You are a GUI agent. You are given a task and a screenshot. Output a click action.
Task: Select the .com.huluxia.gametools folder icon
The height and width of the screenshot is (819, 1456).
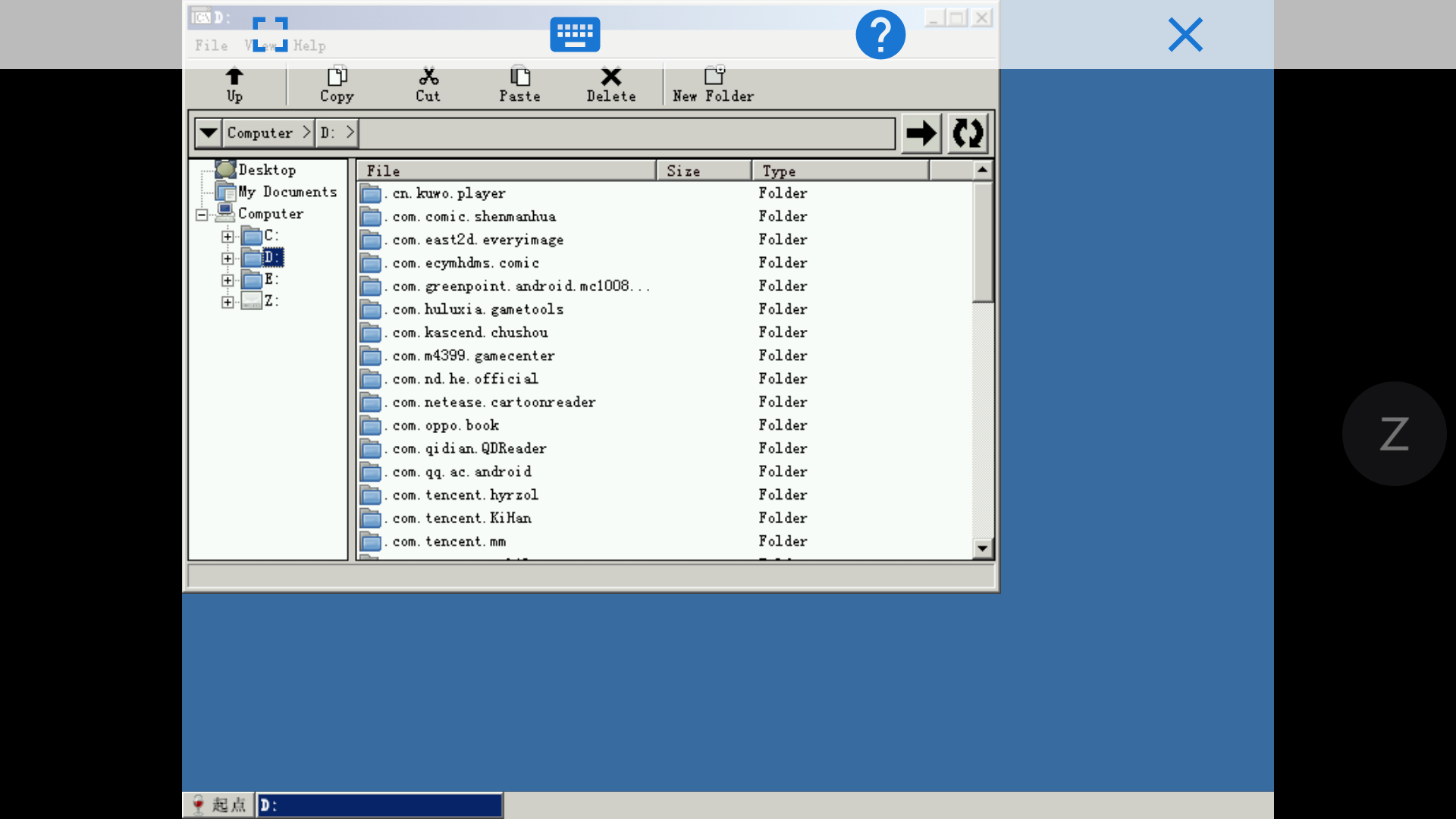point(370,309)
